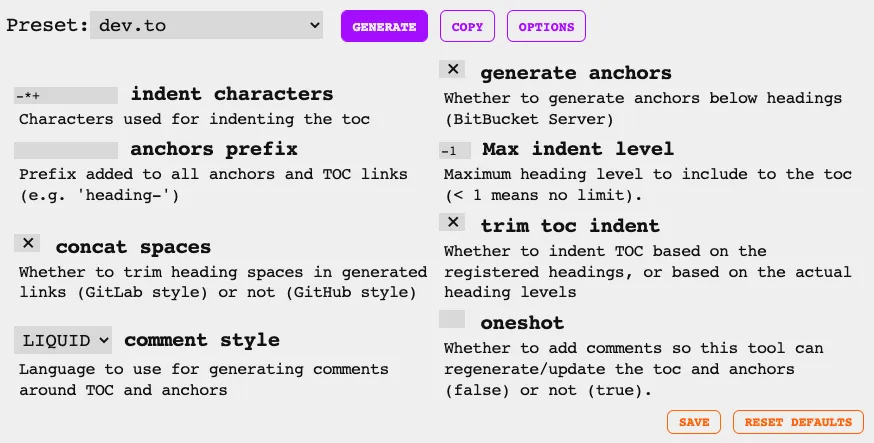Click the concat spaces label

point(133,246)
